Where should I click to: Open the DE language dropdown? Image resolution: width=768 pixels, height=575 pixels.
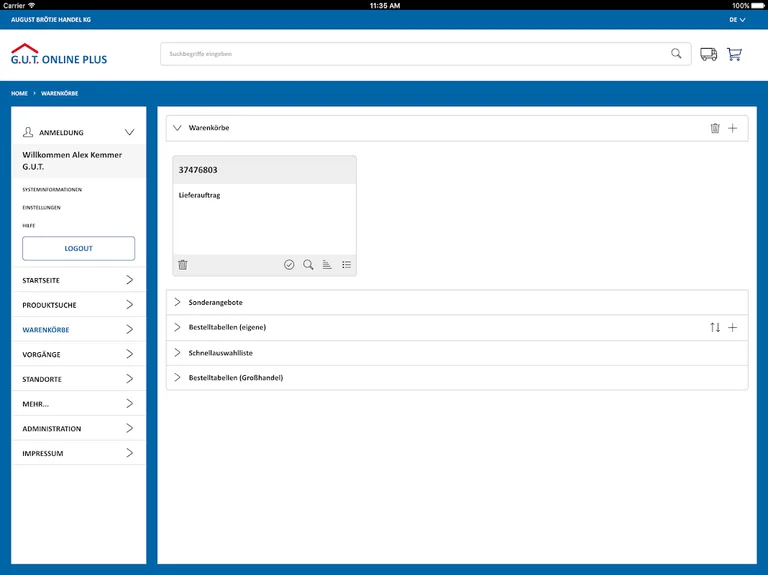pos(737,20)
